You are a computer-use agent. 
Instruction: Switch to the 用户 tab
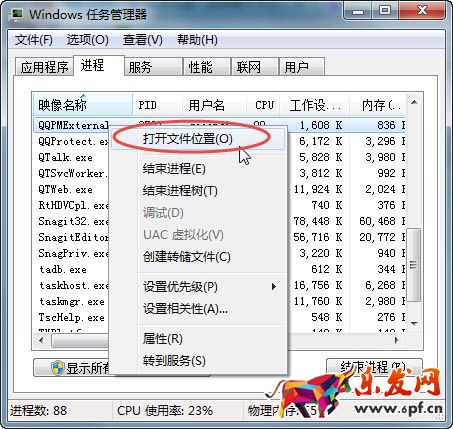[x=302, y=67]
